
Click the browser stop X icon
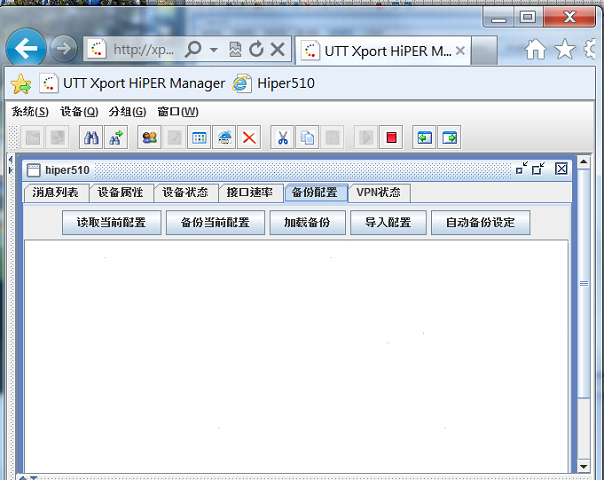tap(278, 49)
